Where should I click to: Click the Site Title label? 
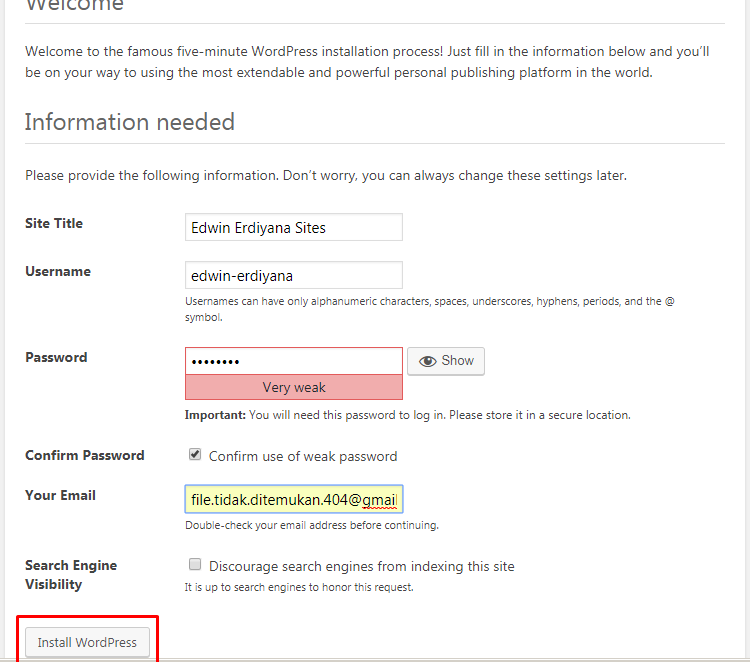(54, 223)
